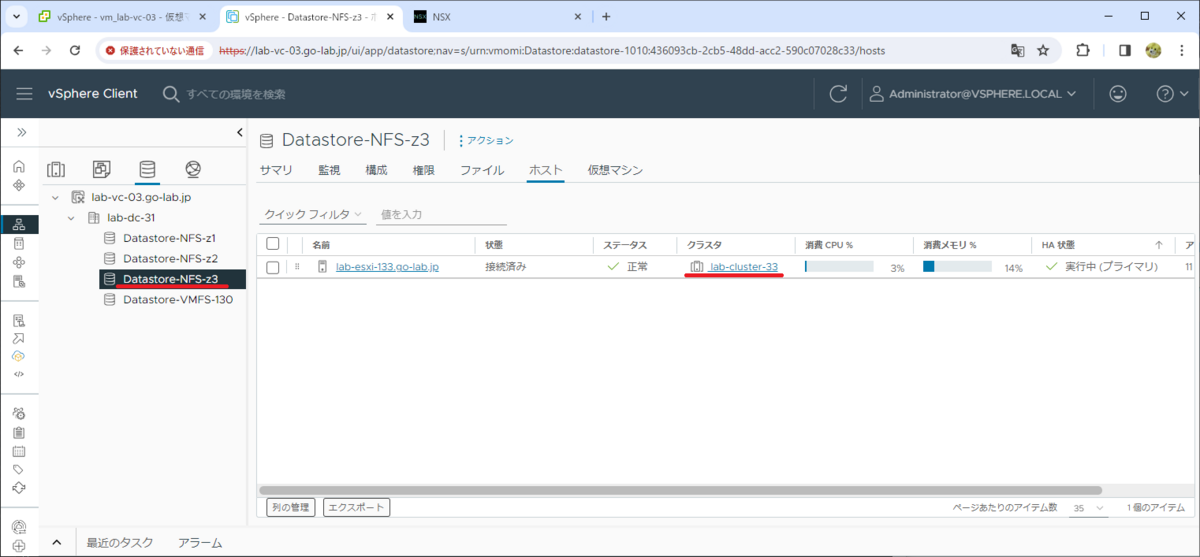The height and width of the screenshot is (557, 1200).
Task: Select the Networking inventory tab icon
Action: [x=193, y=169]
